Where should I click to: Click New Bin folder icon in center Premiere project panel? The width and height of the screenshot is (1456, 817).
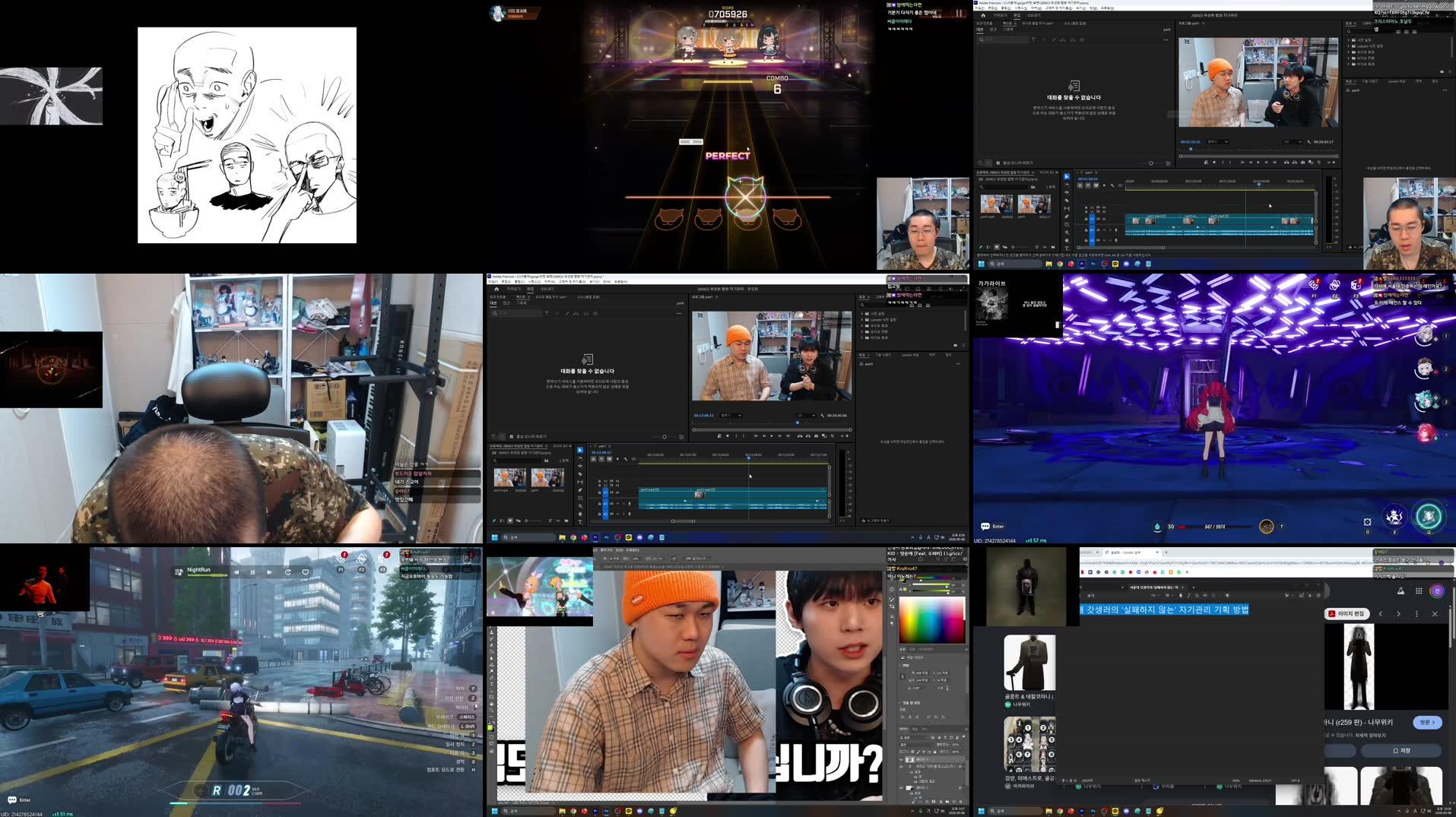[566, 521]
